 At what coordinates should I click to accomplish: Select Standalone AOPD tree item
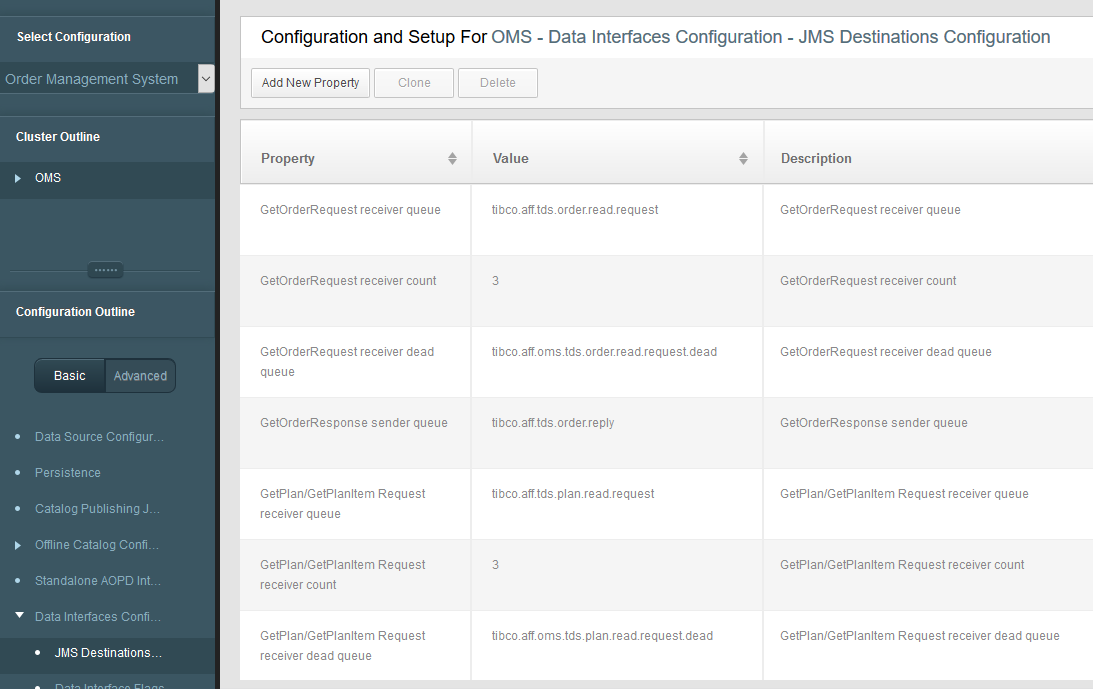98,581
